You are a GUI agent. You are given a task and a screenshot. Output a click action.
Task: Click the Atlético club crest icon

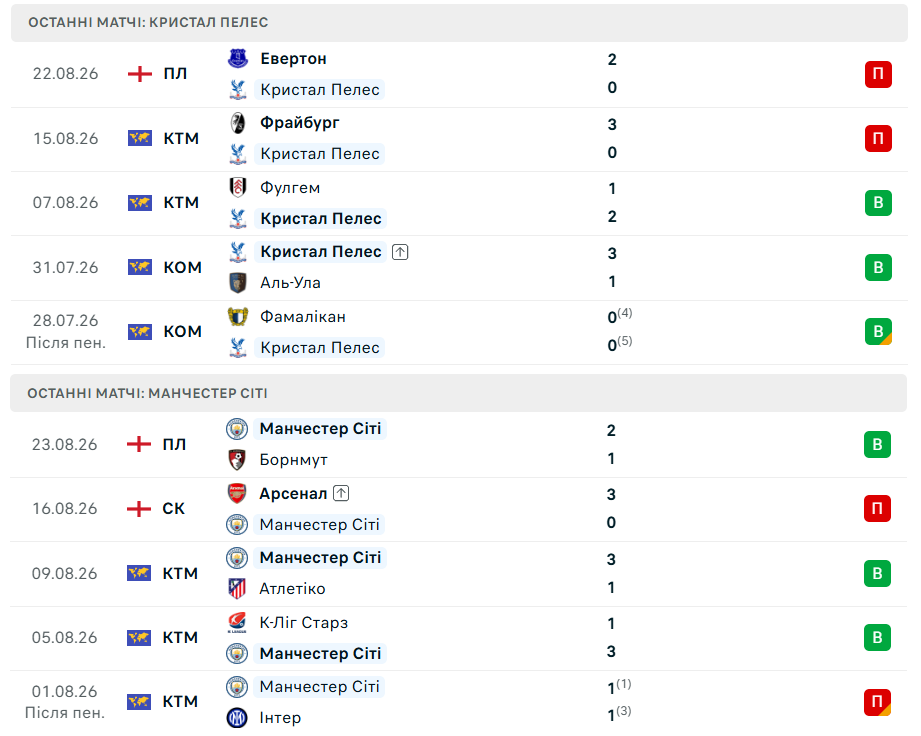tap(237, 588)
